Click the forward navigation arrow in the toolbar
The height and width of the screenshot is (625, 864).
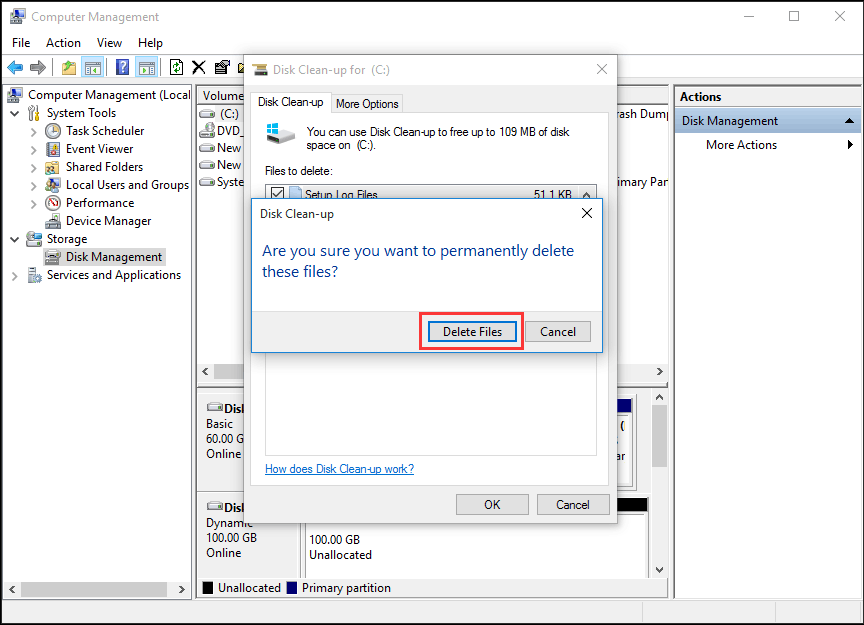(x=38, y=67)
